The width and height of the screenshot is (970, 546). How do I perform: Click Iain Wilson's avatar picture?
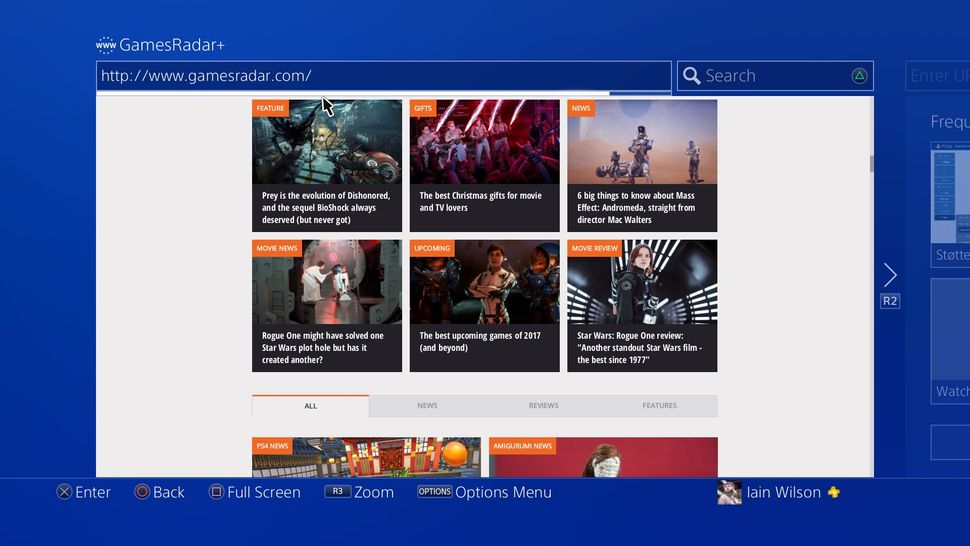tap(729, 492)
